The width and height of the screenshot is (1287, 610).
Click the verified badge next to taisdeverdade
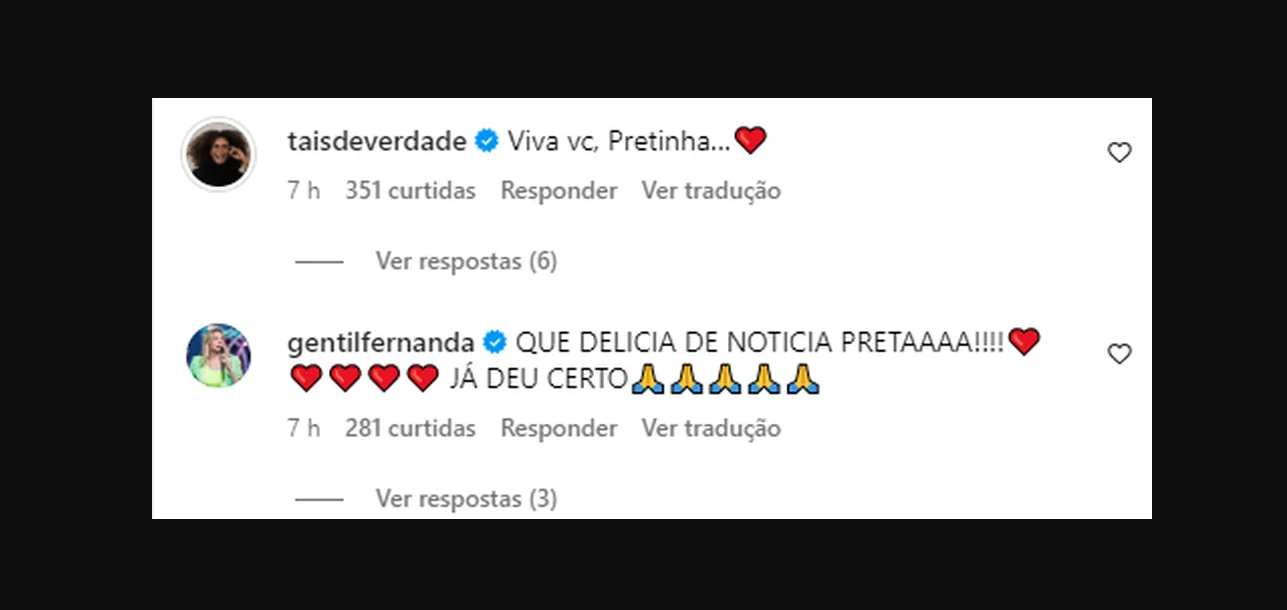click(487, 142)
